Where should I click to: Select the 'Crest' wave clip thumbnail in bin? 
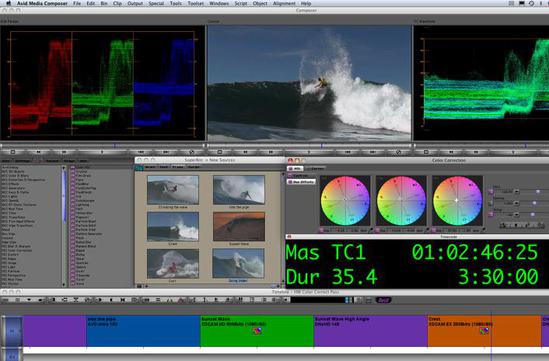click(x=173, y=227)
